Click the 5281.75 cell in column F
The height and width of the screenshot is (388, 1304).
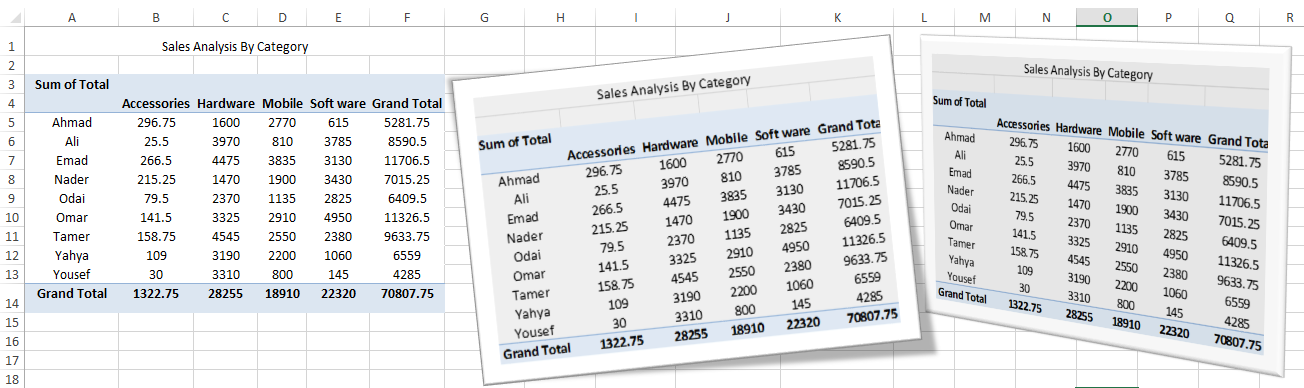(x=406, y=122)
